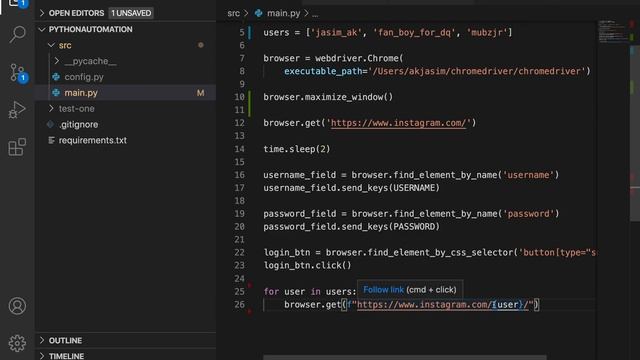This screenshot has height=360, width=640.
Task: Click password_field.send_keys(PASSWORD) line
Action: tap(351, 227)
